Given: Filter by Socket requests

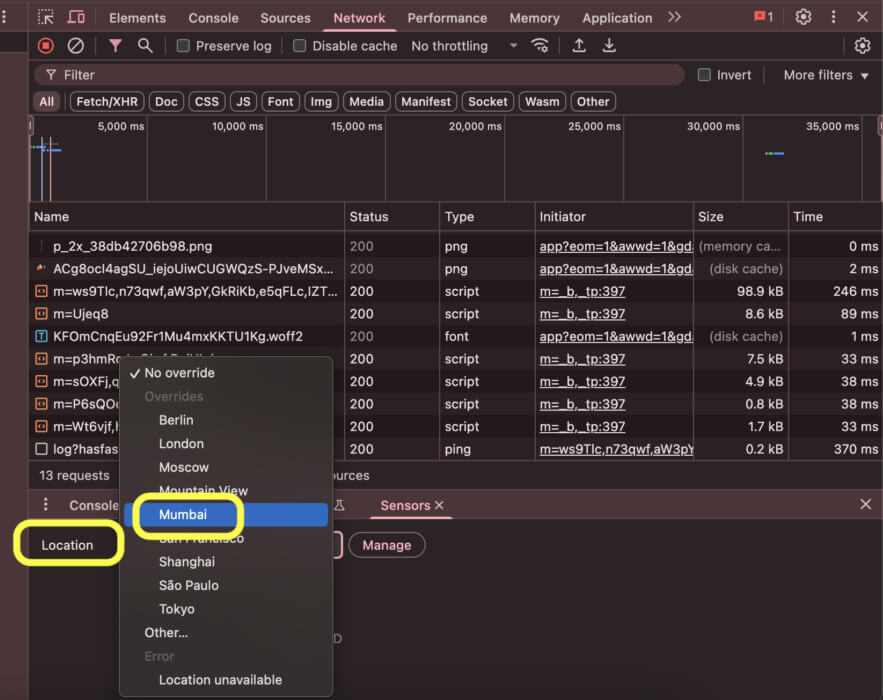Looking at the screenshot, I should [x=488, y=101].
